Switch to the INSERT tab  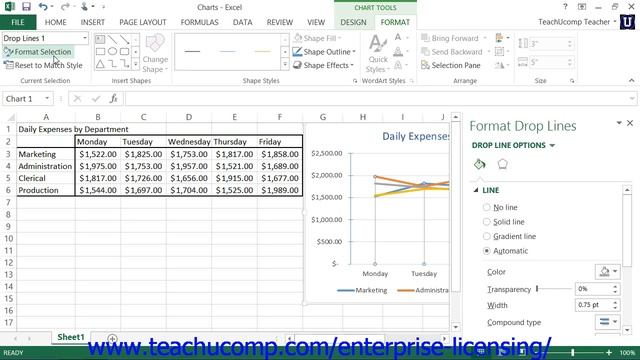pyautogui.click(x=93, y=22)
